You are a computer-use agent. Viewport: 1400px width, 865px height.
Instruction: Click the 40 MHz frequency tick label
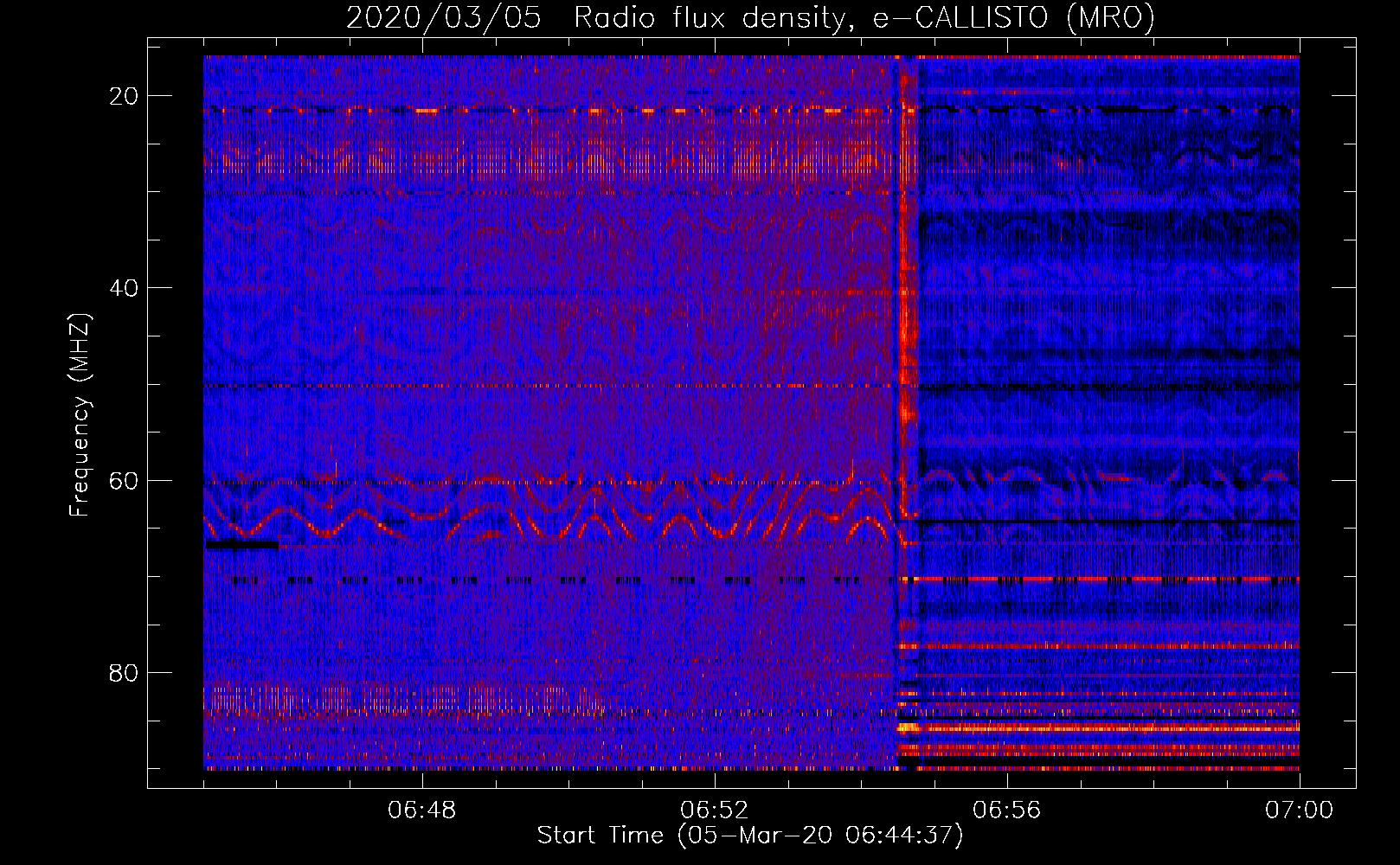124,288
